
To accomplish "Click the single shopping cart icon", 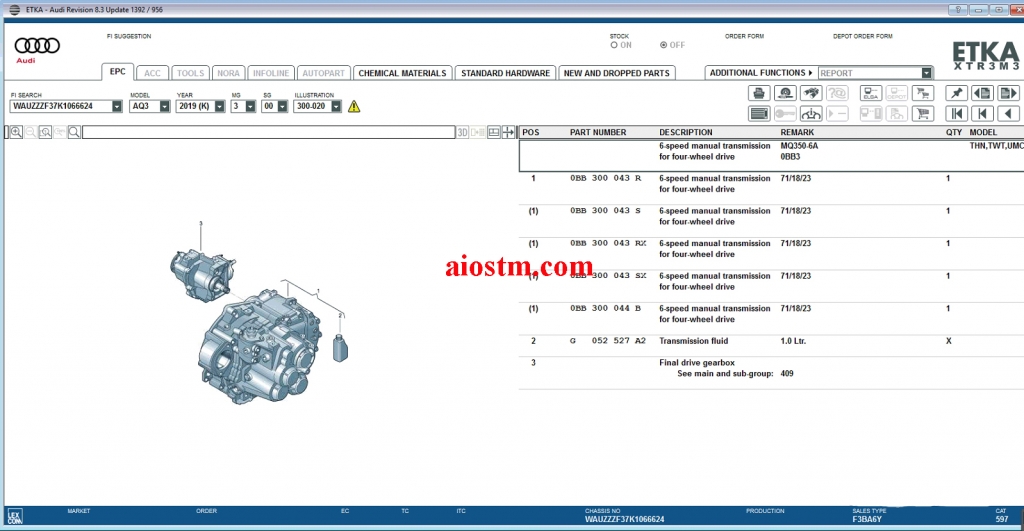I will coord(923,114).
